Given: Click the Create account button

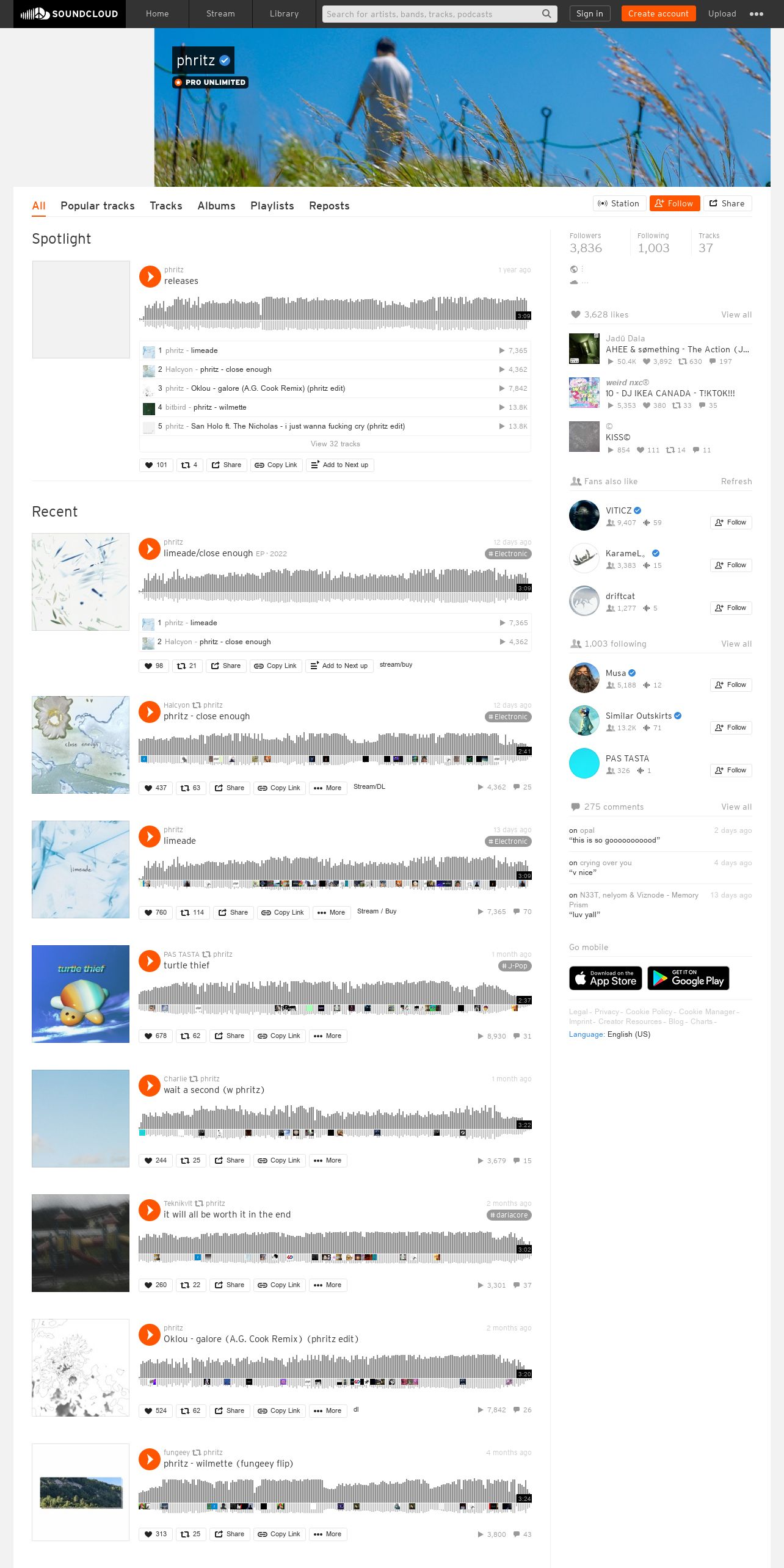Looking at the screenshot, I should [x=658, y=13].
